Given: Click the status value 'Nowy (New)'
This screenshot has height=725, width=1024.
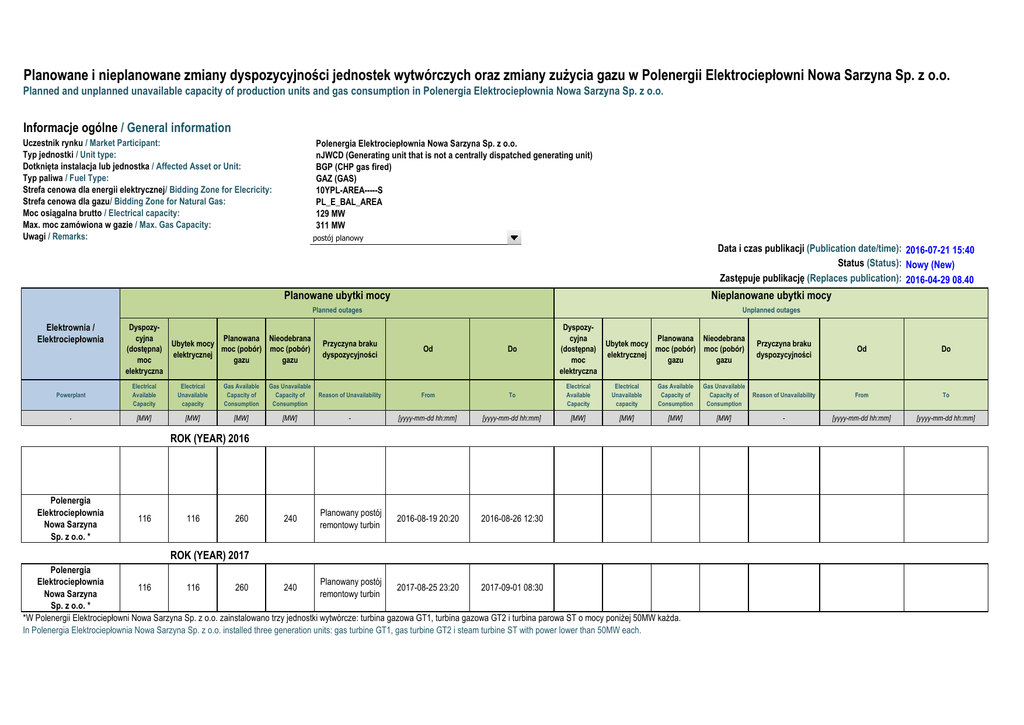Looking at the screenshot, I should [x=929, y=265].
